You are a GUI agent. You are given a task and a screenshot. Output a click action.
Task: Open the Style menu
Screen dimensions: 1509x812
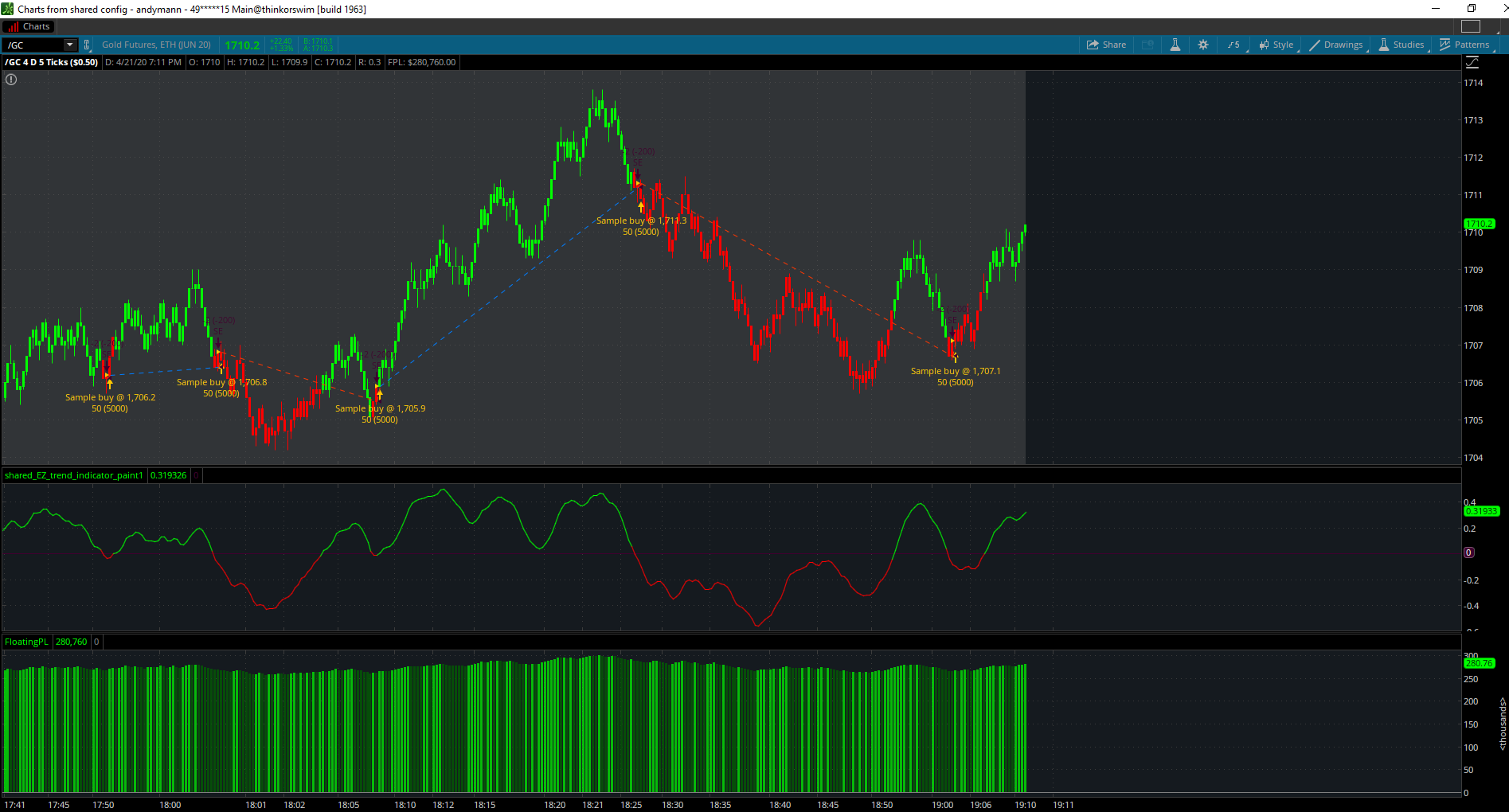coord(1276,45)
